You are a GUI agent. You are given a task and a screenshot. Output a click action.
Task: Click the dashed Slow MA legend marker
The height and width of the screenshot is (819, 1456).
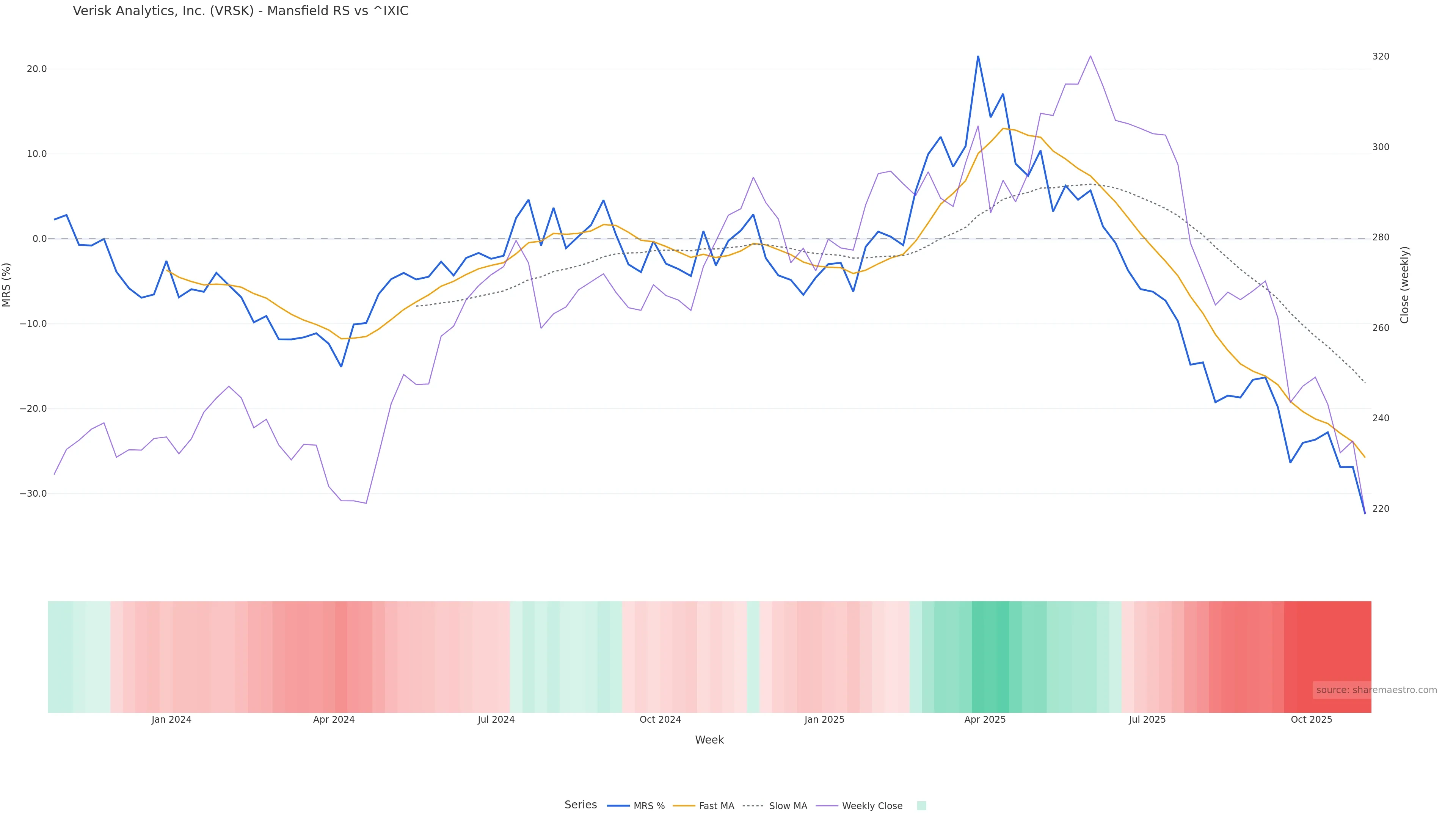point(753,806)
